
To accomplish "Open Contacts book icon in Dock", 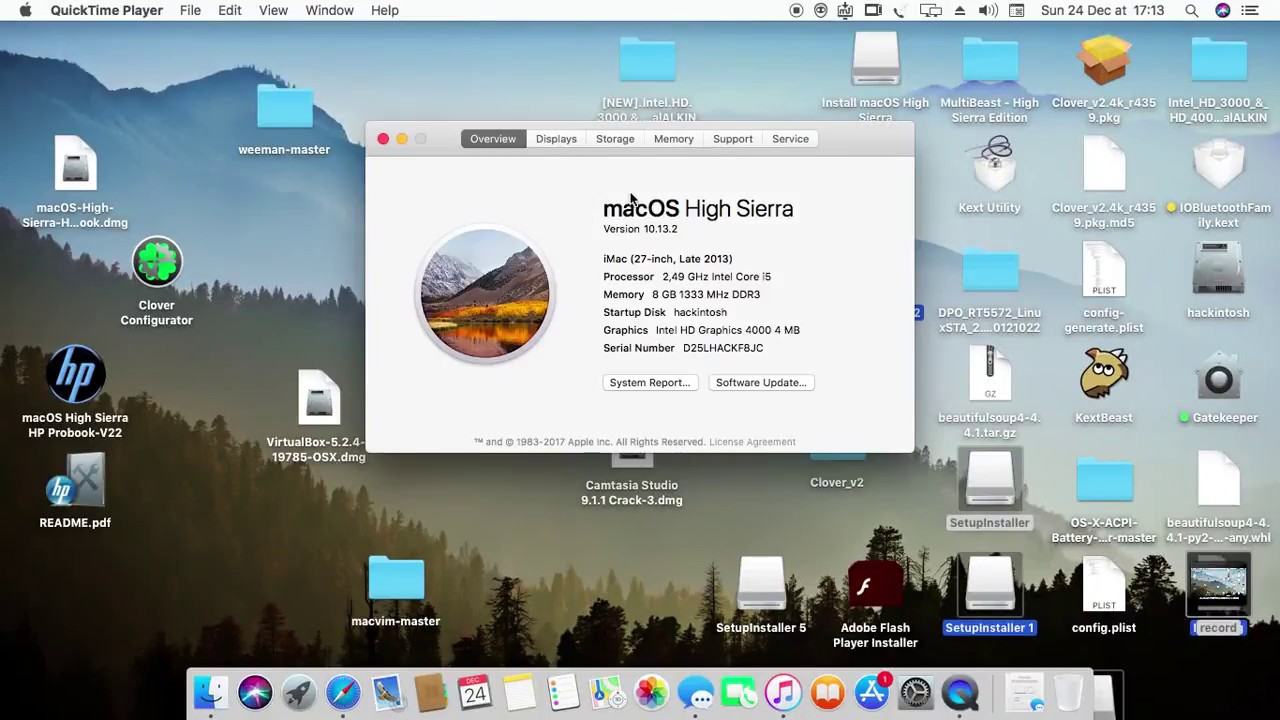I will point(431,692).
